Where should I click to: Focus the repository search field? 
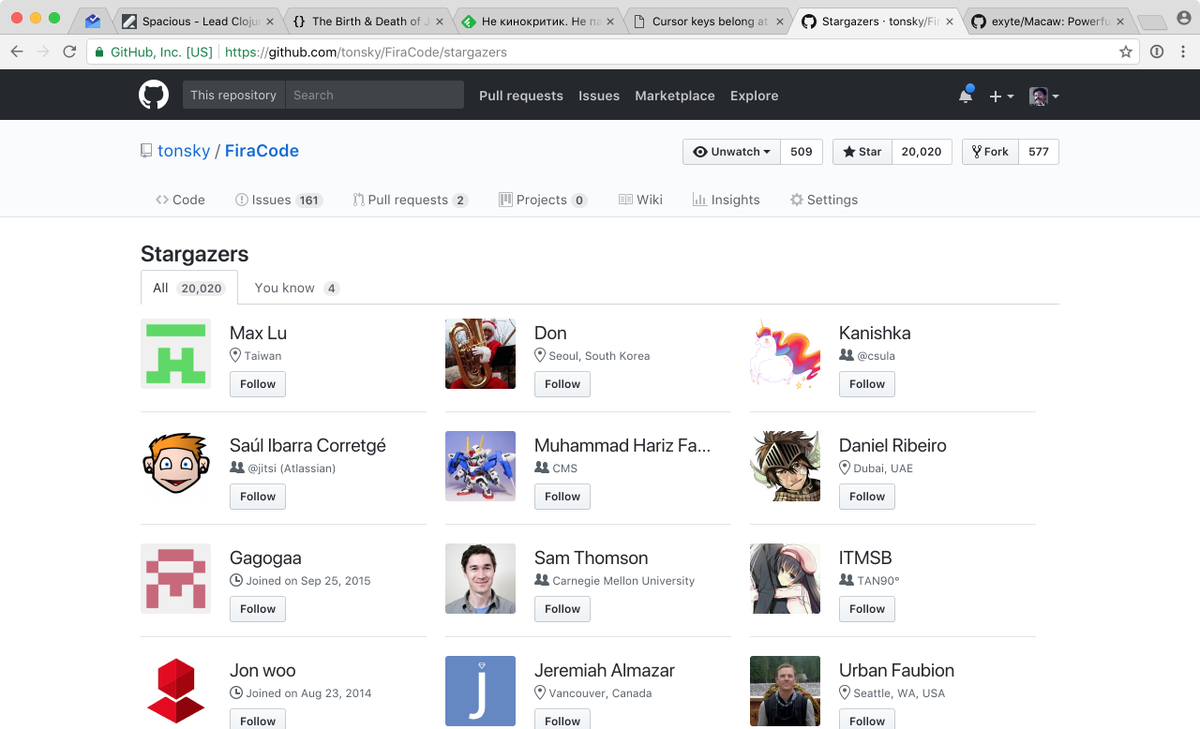374,95
